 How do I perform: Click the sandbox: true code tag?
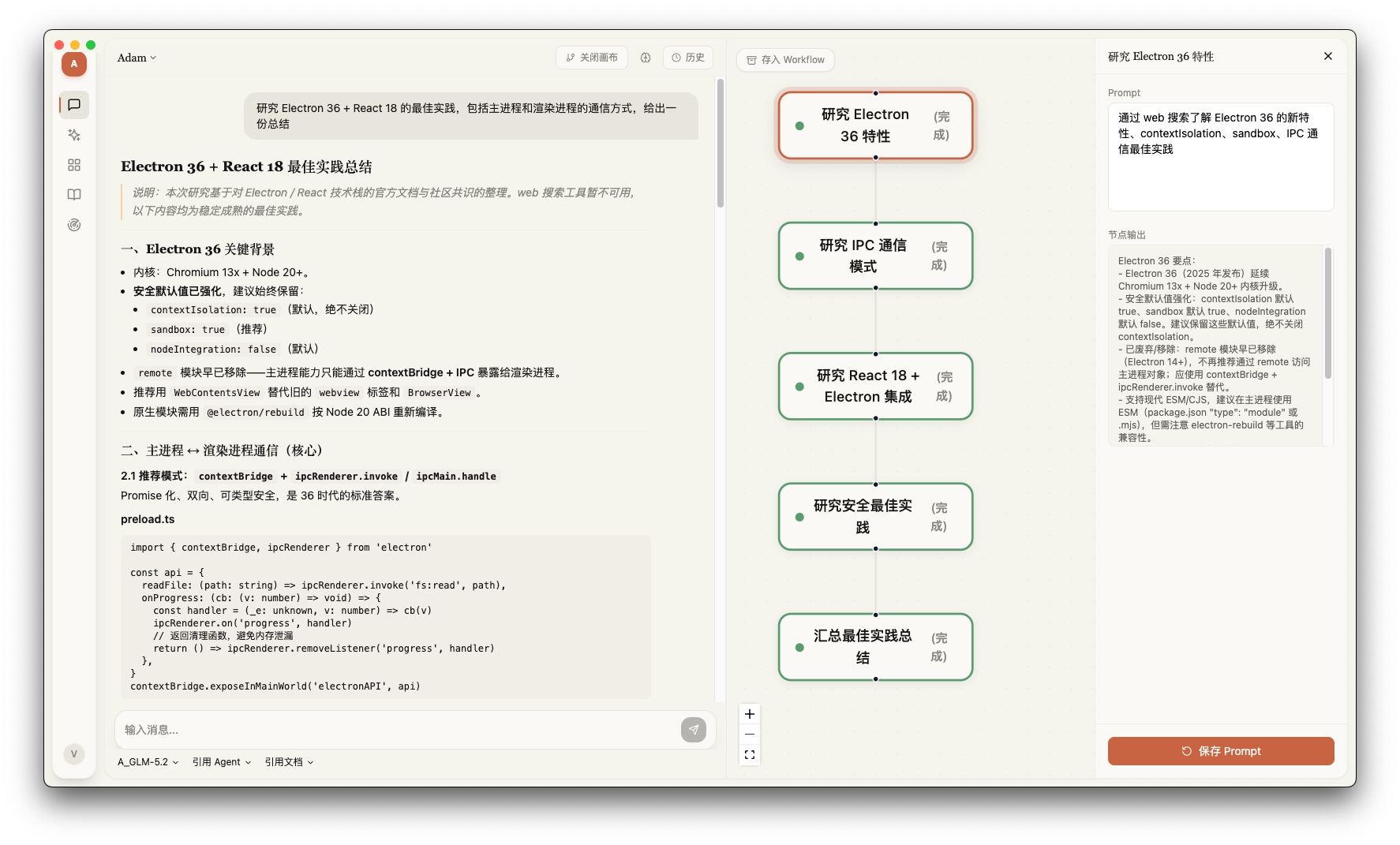[x=188, y=330]
